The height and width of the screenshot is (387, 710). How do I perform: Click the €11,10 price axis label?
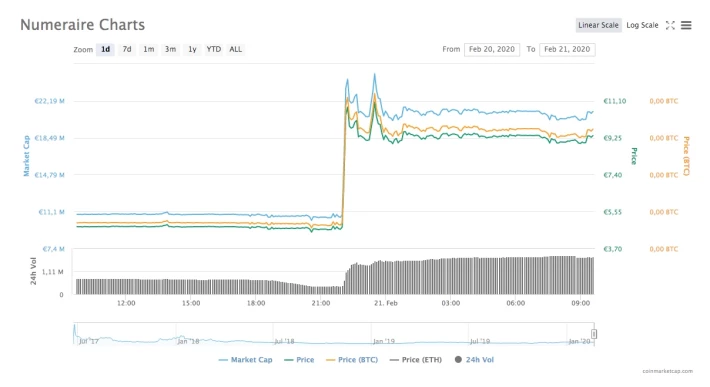pyautogui.click(x=614, y=101)
